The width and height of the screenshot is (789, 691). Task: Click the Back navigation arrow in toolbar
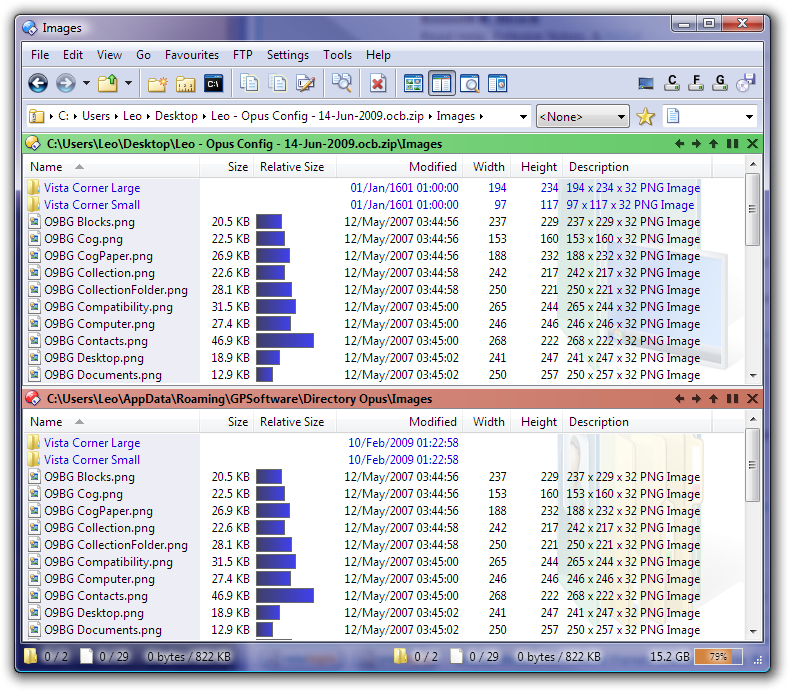click(38, 84)
